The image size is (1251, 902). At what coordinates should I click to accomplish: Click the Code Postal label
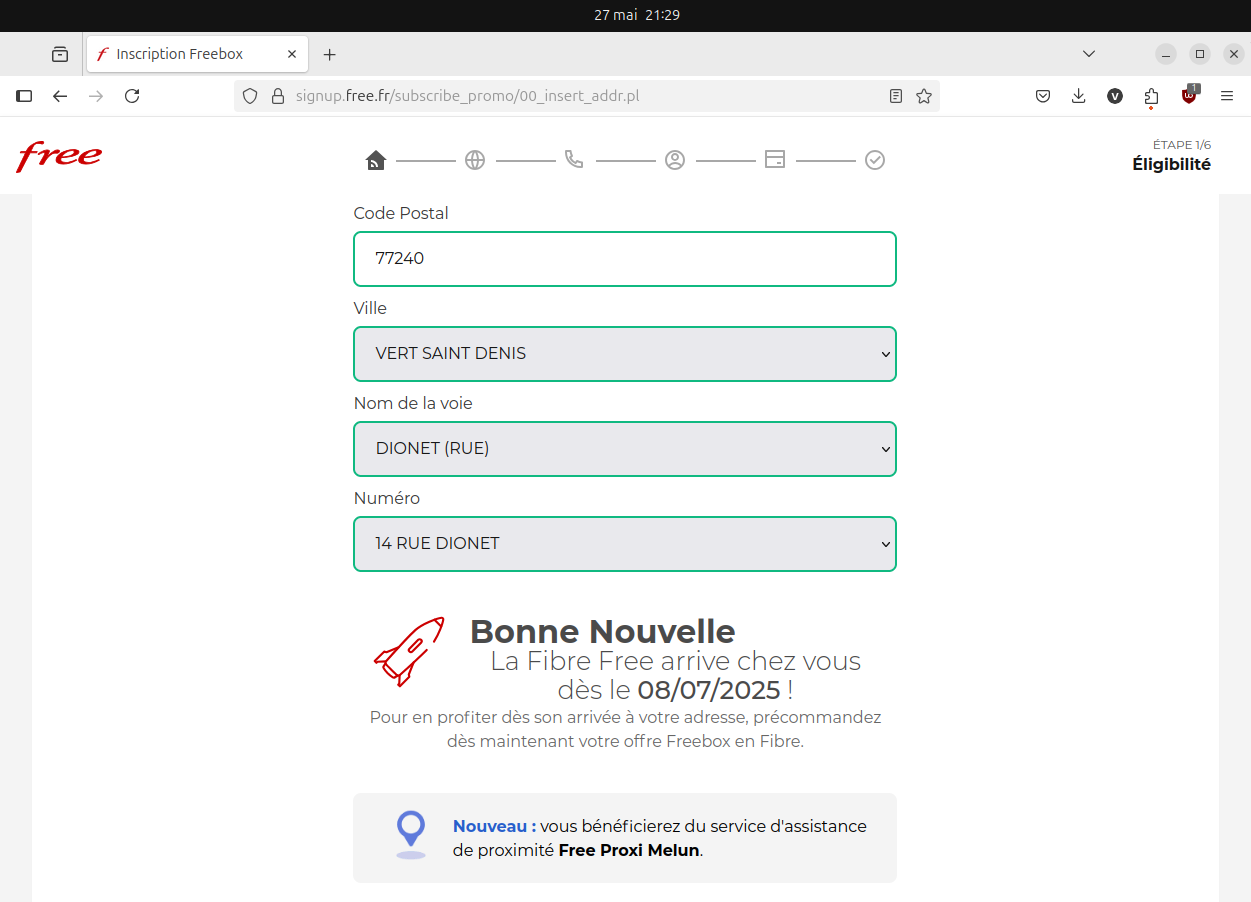click(x=401, y=213)
